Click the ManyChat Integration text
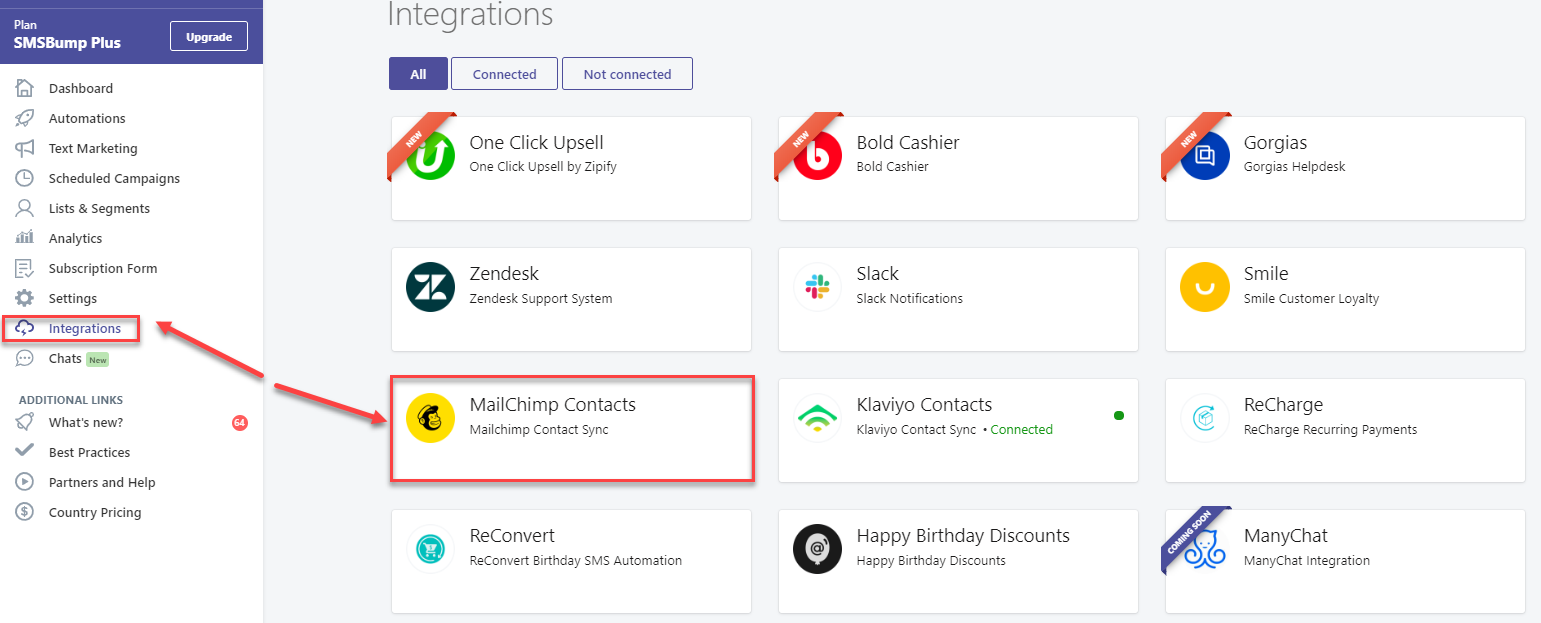Viewport: 1541px width, 623px height. [x=1306, y=560]
